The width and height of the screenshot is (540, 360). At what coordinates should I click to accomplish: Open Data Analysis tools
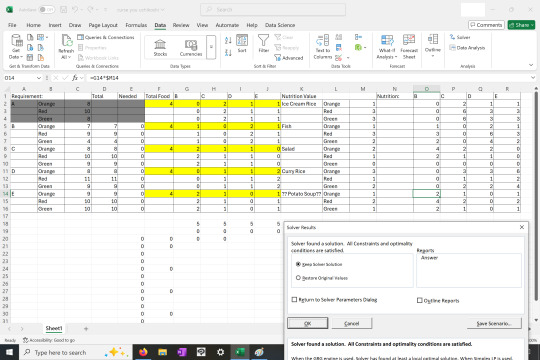click(467, 48)
